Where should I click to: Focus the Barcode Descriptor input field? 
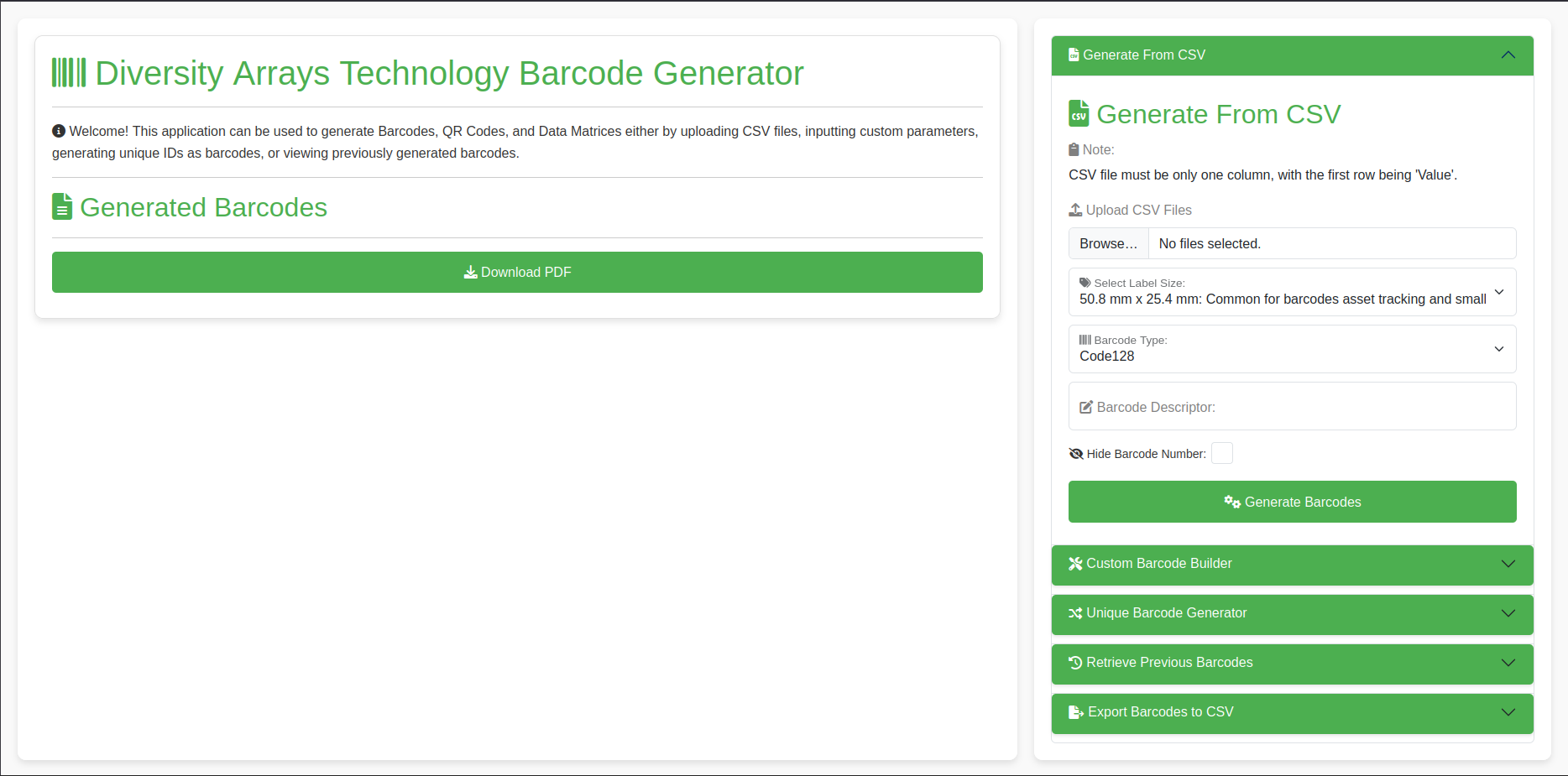[x=1292, y=407]
